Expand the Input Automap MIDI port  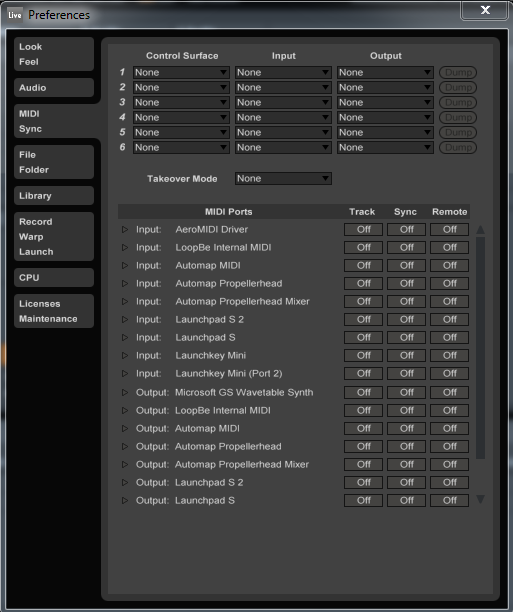125,265
